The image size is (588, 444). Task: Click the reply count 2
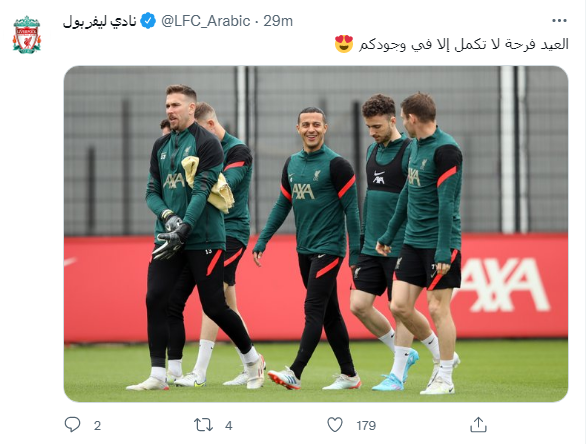97,426
